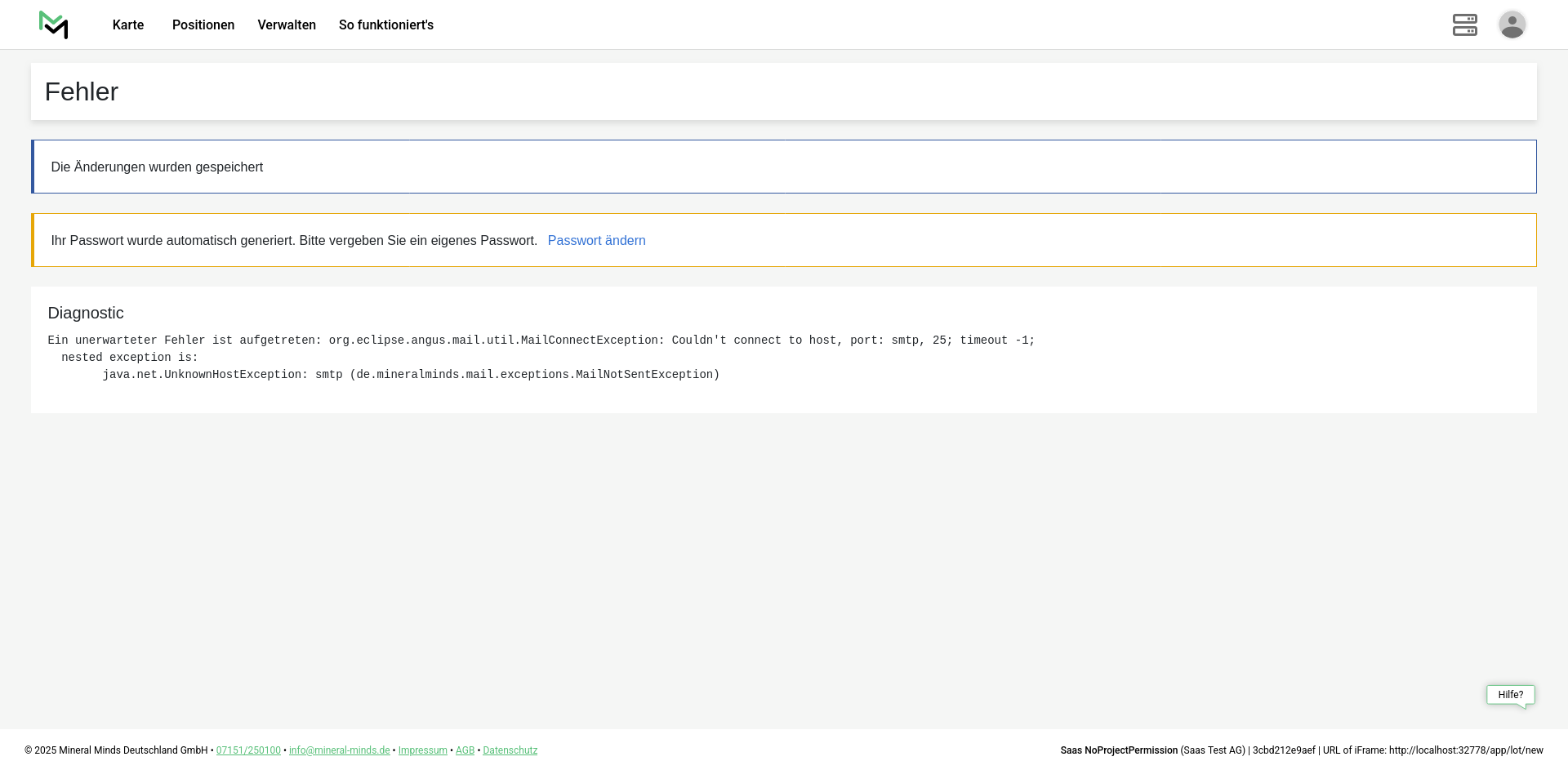Screen dimensions: 1568x770
Task: Follow the Passwort ändern link
Action: coord(596,241)
